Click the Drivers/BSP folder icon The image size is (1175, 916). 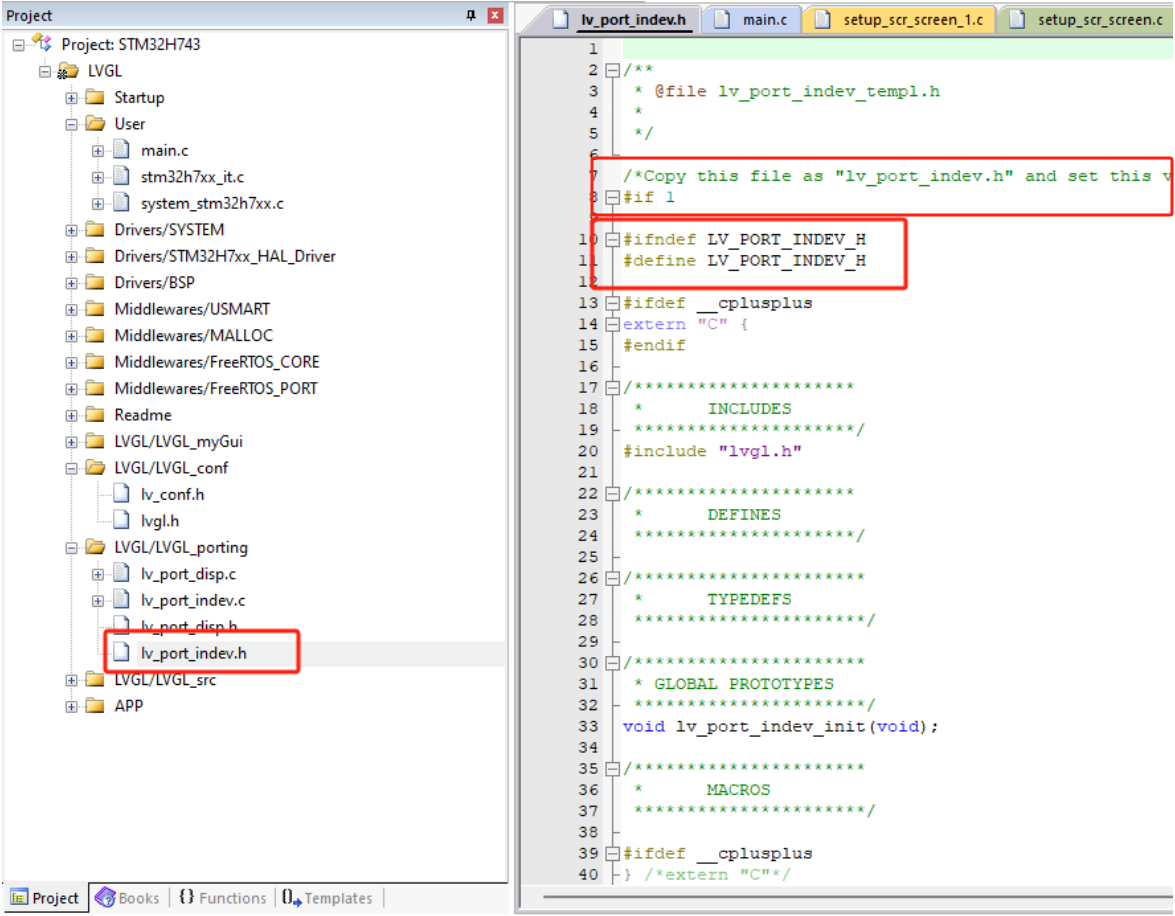(95, 282)
